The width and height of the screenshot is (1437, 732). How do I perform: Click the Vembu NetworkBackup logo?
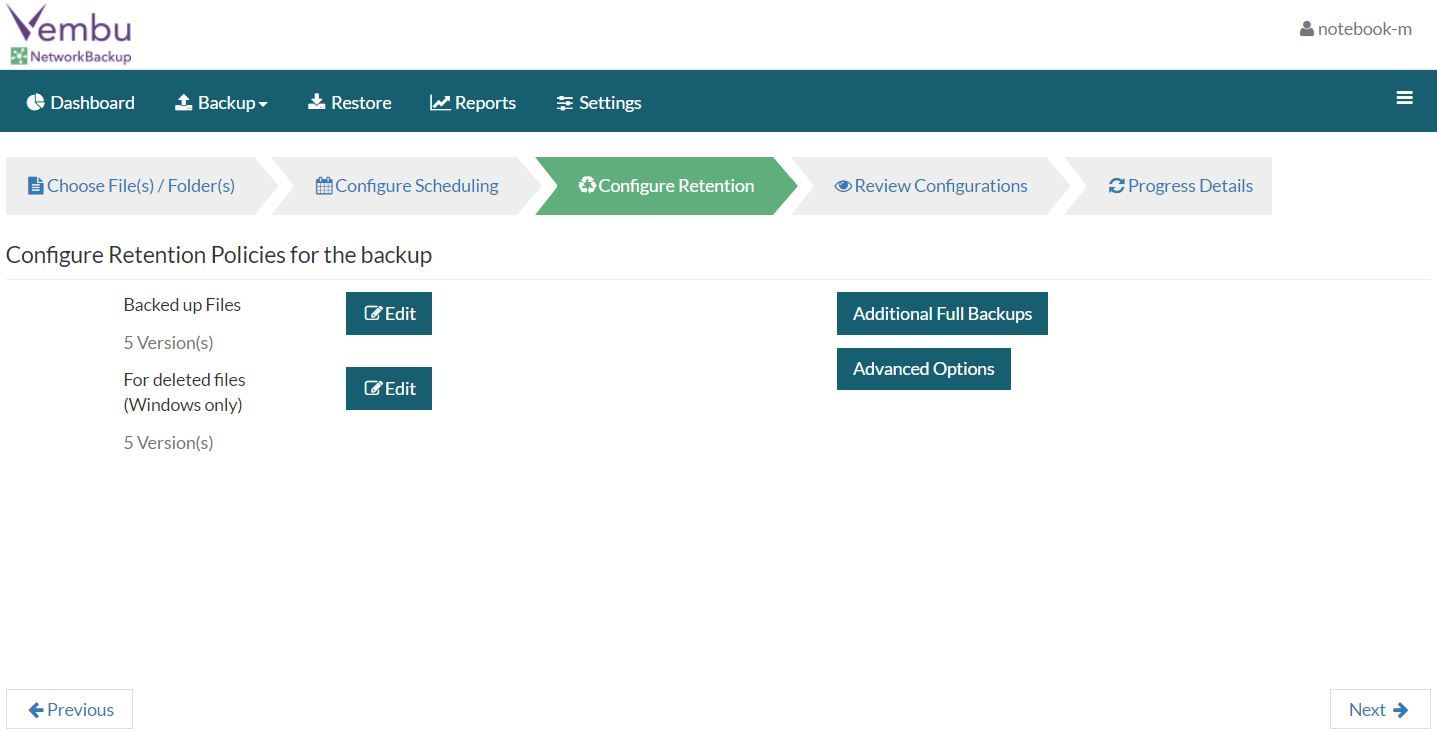[68, 33]
